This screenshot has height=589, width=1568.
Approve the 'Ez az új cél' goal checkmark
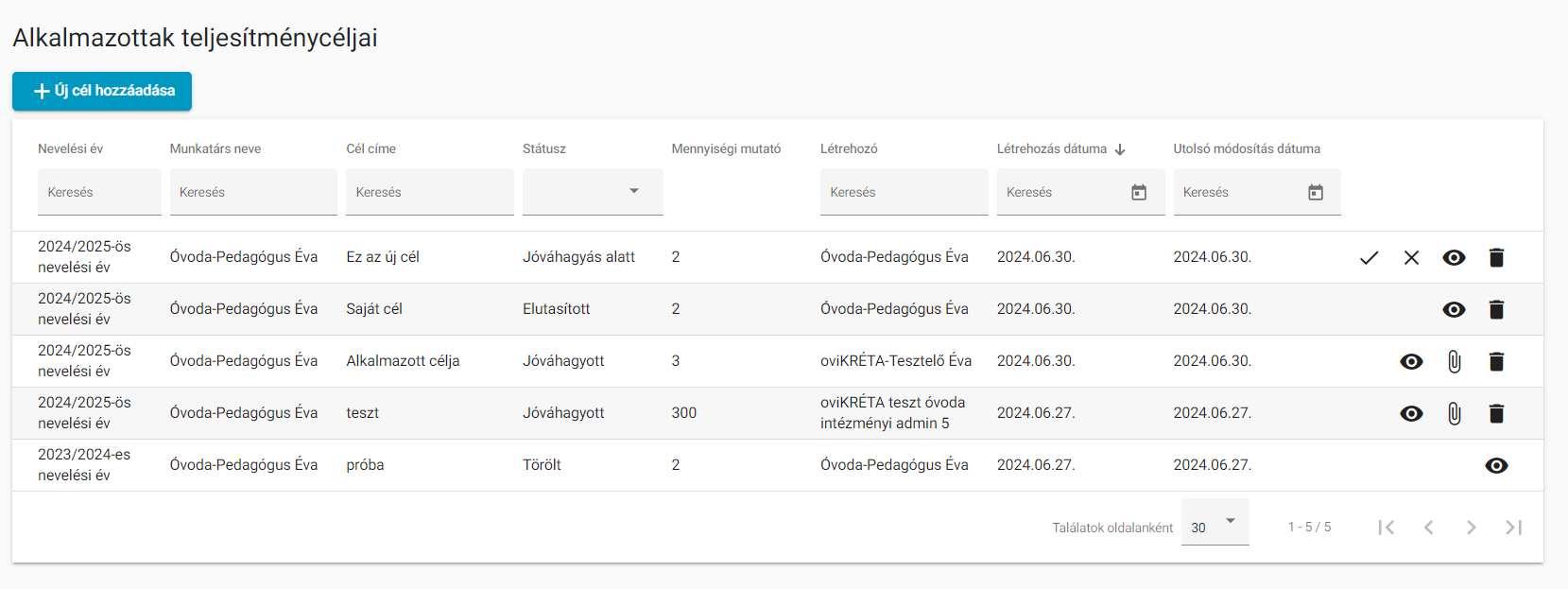click(1369, 257)
